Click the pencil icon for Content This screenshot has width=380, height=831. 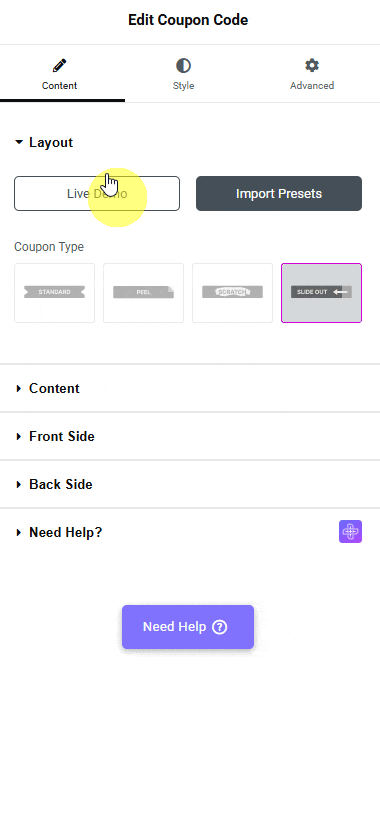point(59,66)
